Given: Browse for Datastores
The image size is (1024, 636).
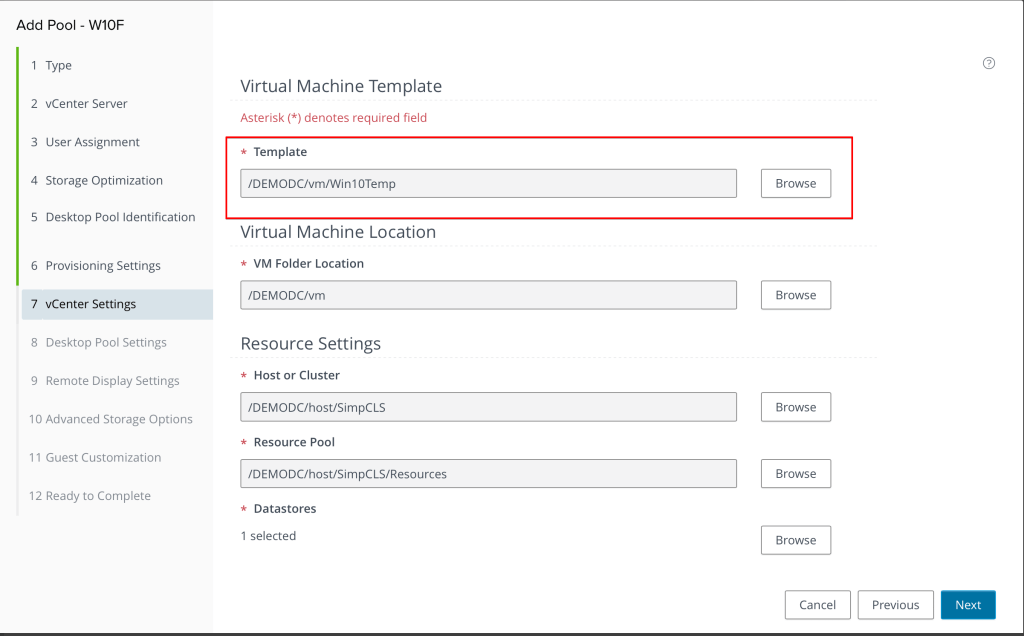Looking at the screenshot, I should coord(795,540).
